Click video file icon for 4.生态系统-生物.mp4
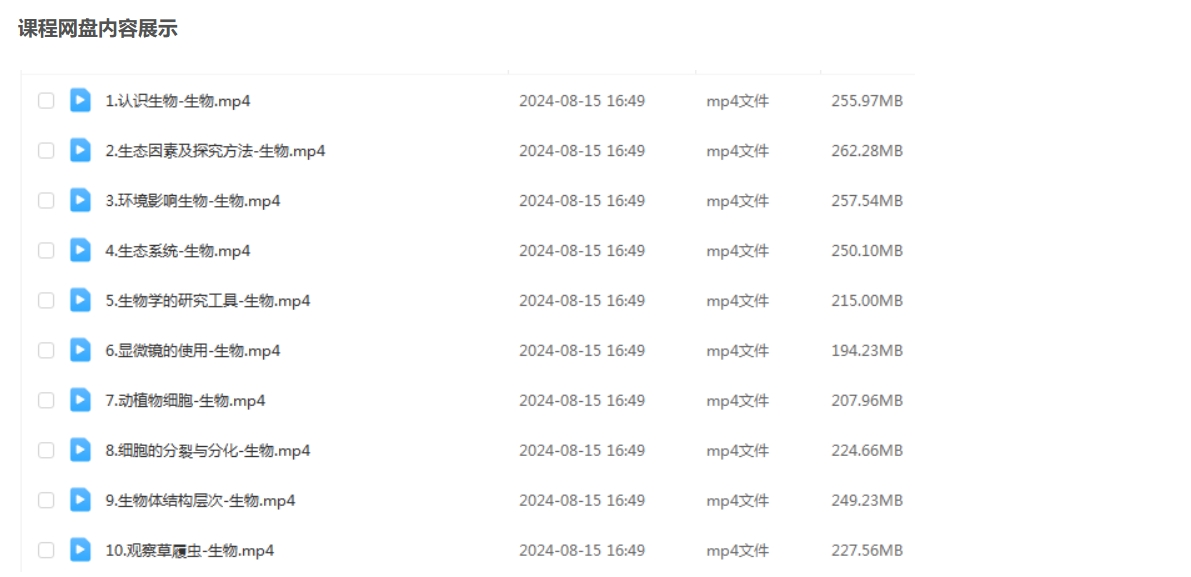 [x=80, y=250]
